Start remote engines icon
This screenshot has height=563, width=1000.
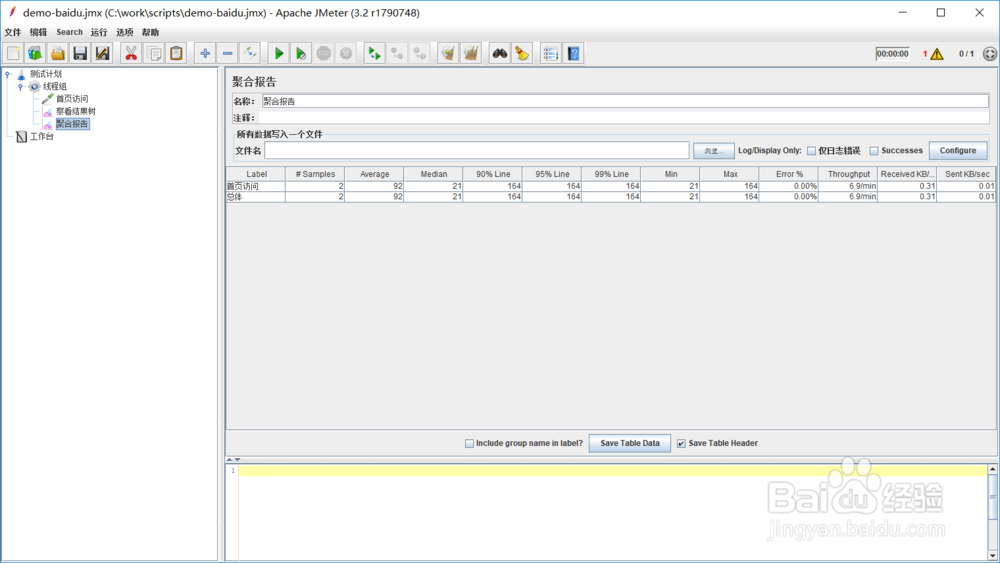374,54
